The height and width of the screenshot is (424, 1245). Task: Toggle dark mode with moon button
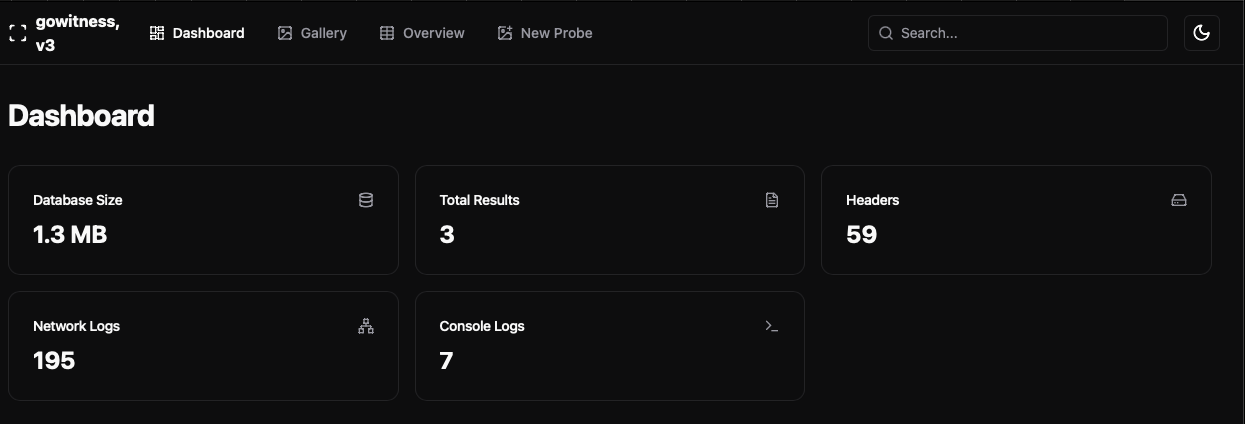(1201, 33)
